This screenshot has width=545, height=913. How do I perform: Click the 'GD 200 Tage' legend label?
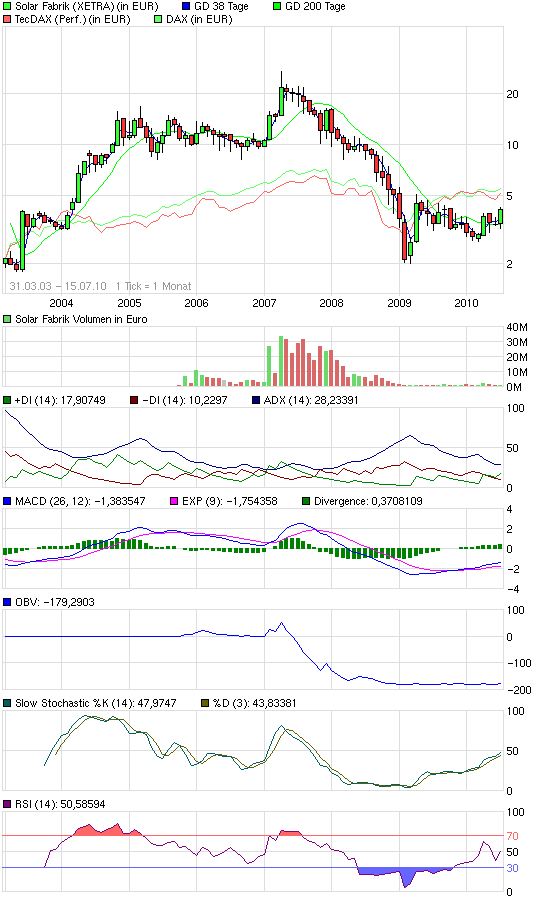point(315,6)
